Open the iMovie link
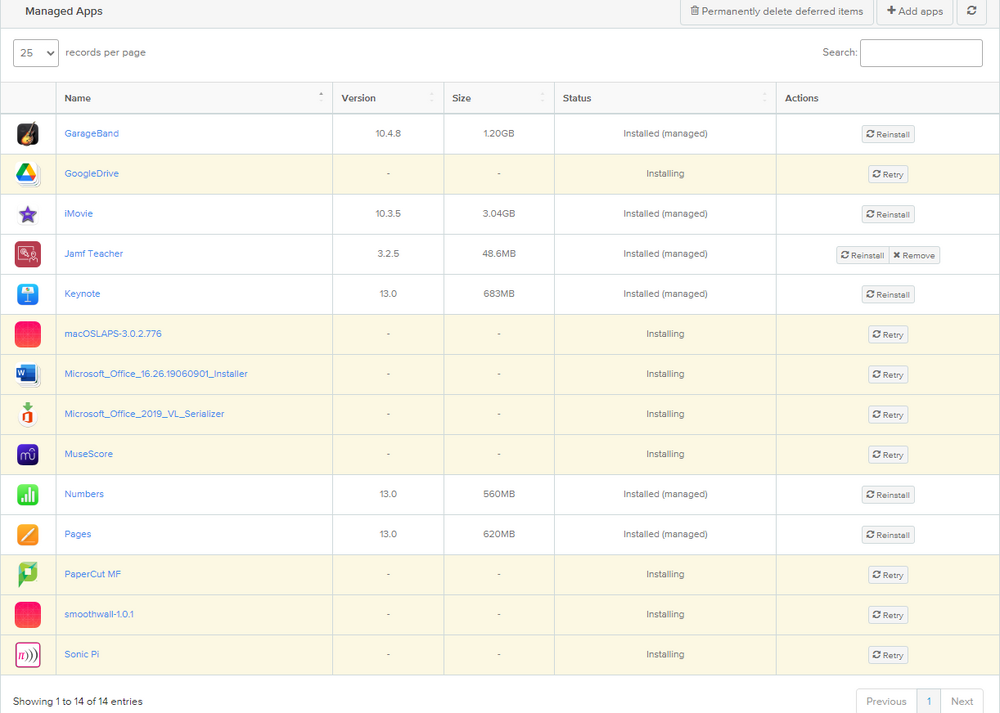Viewport: 1000px width, 713px height. (78, 214)
